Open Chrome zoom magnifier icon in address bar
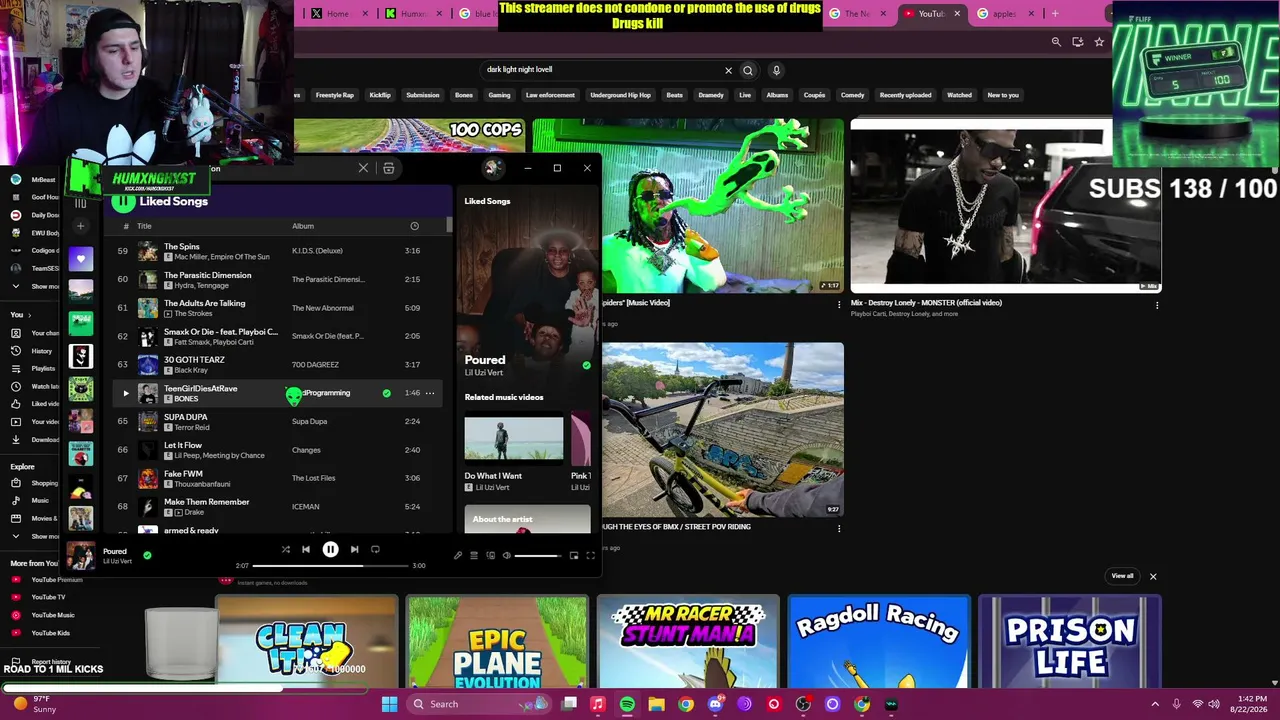 pyautogui.click(x=1056, y=42)
